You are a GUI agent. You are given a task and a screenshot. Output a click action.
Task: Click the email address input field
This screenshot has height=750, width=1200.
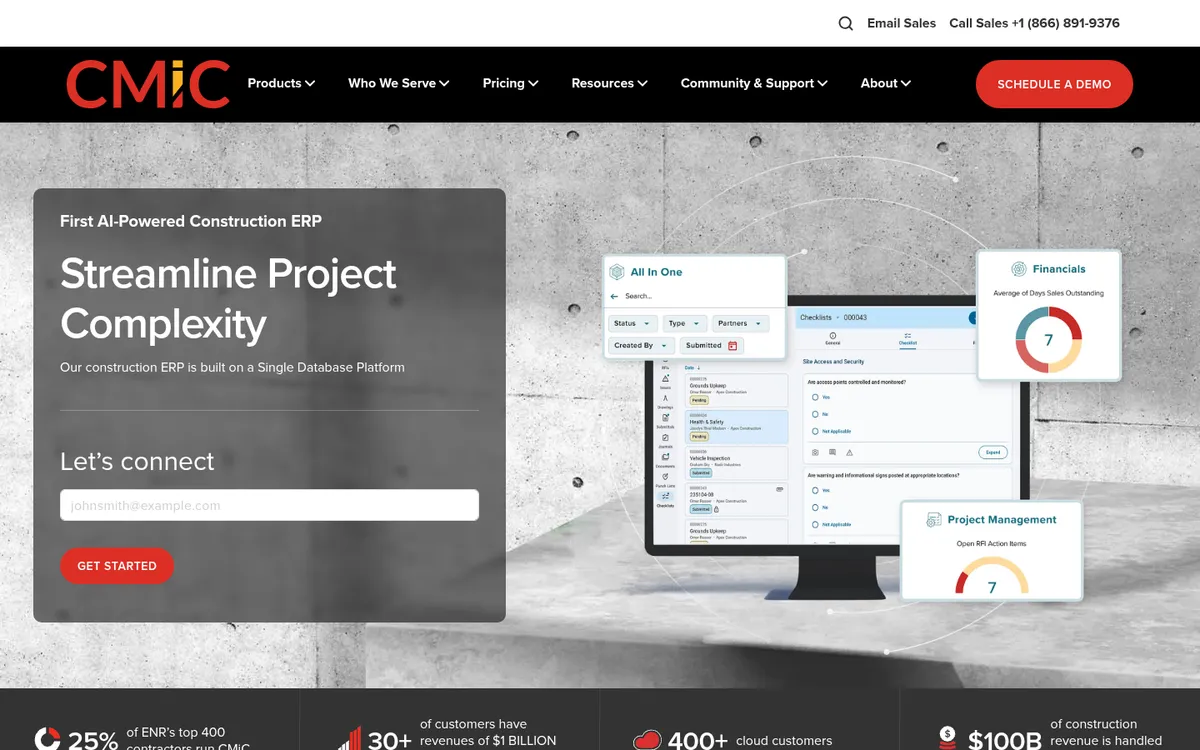point(269,505)
